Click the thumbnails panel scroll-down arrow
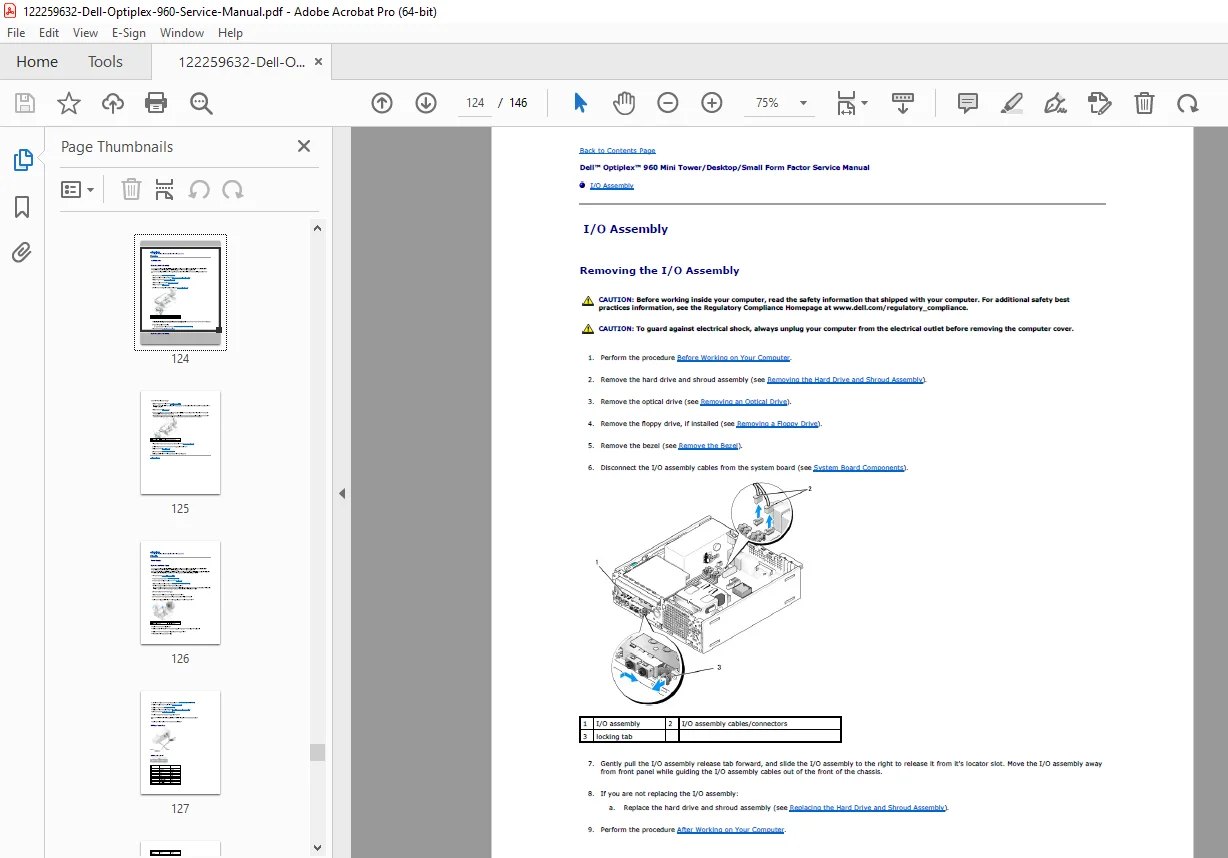Image resolution: width=1228 pixels, height=858 pixels. [318, 848]
